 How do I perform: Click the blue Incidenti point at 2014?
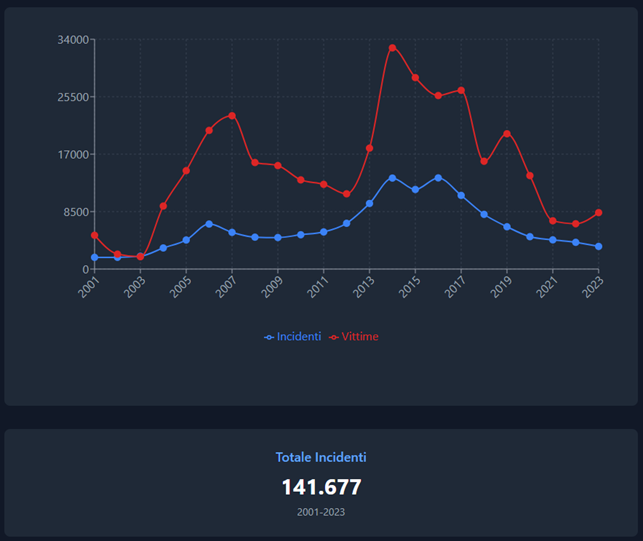point(392,178)
